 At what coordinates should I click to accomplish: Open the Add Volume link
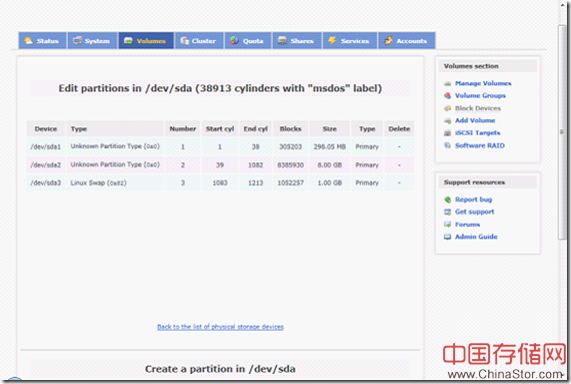(x=475, y=121)
